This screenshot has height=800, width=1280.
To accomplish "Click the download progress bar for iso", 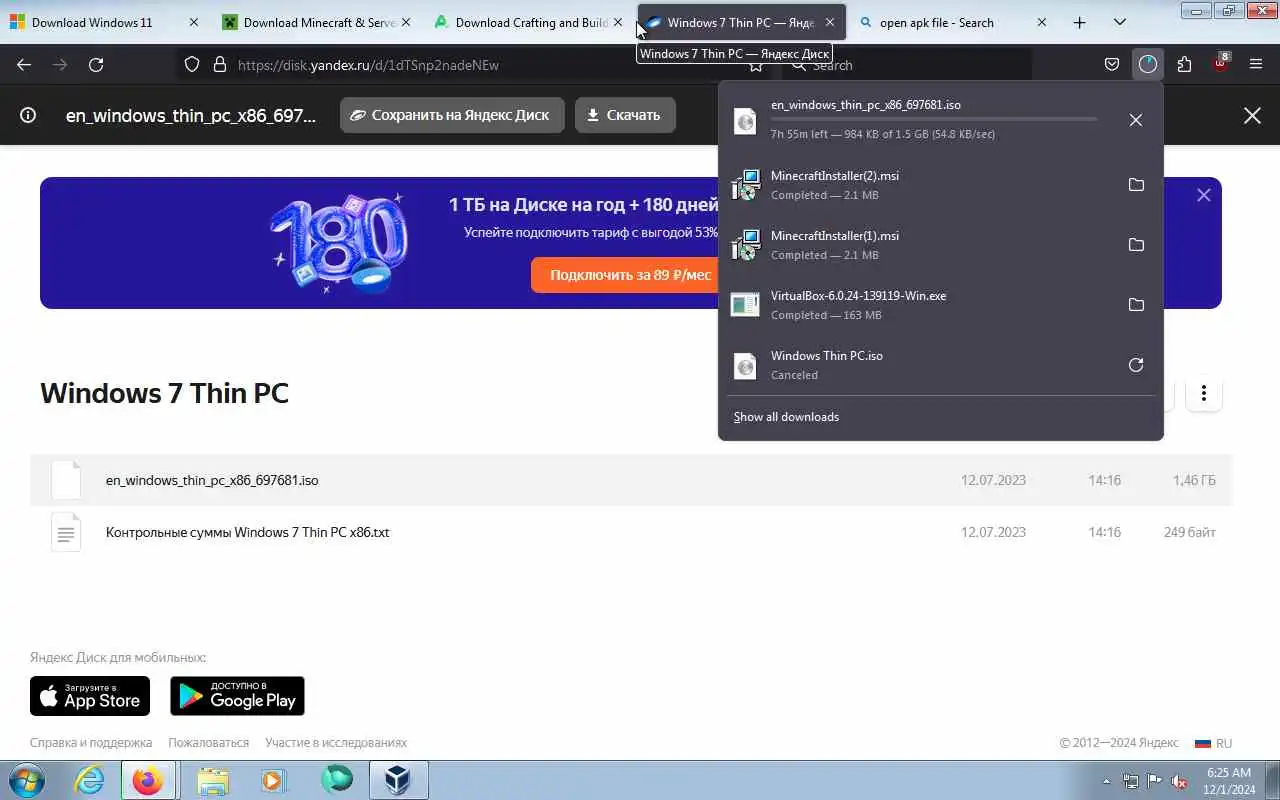I will (x=934, y=119).
